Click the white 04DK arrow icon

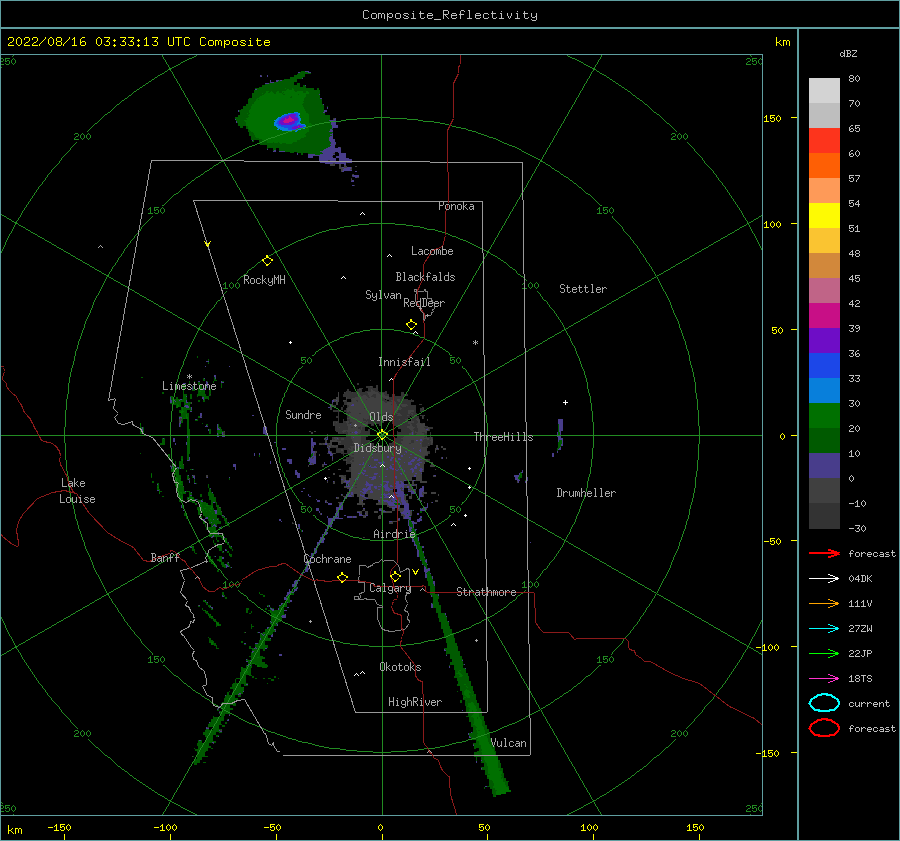824,578
